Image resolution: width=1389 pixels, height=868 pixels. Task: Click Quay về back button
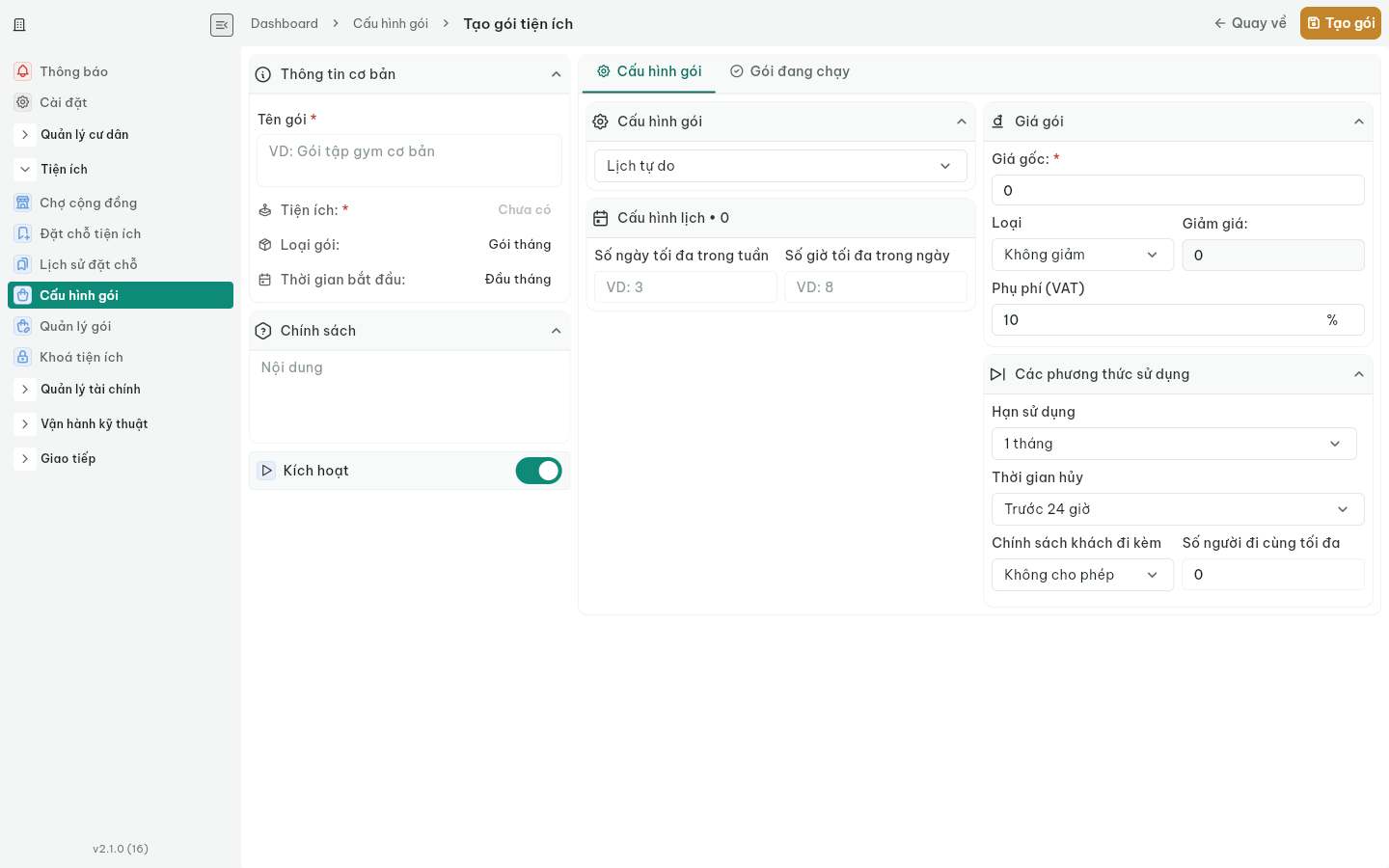(1250, 23)
